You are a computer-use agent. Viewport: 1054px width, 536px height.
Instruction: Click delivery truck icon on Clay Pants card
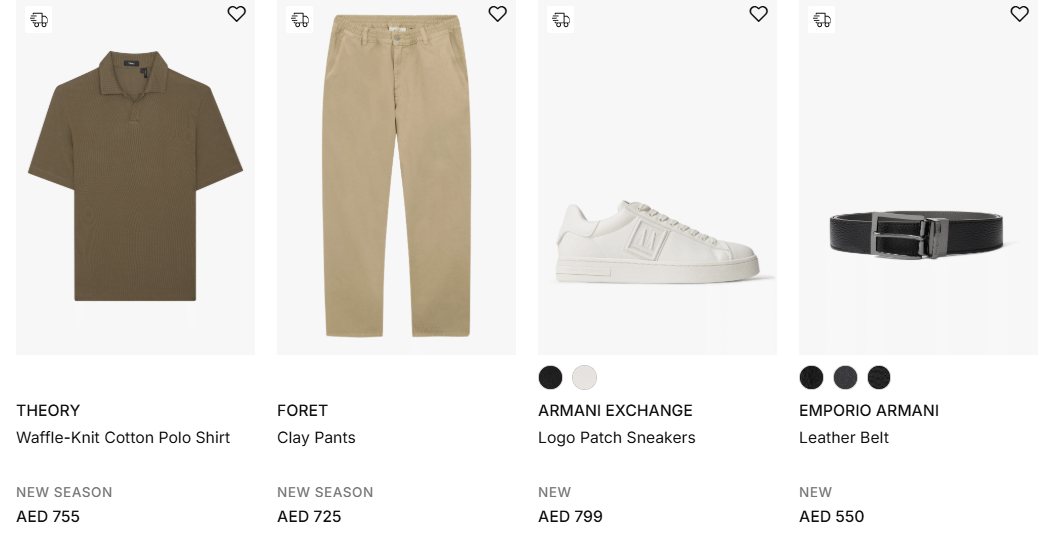(300, 19)
